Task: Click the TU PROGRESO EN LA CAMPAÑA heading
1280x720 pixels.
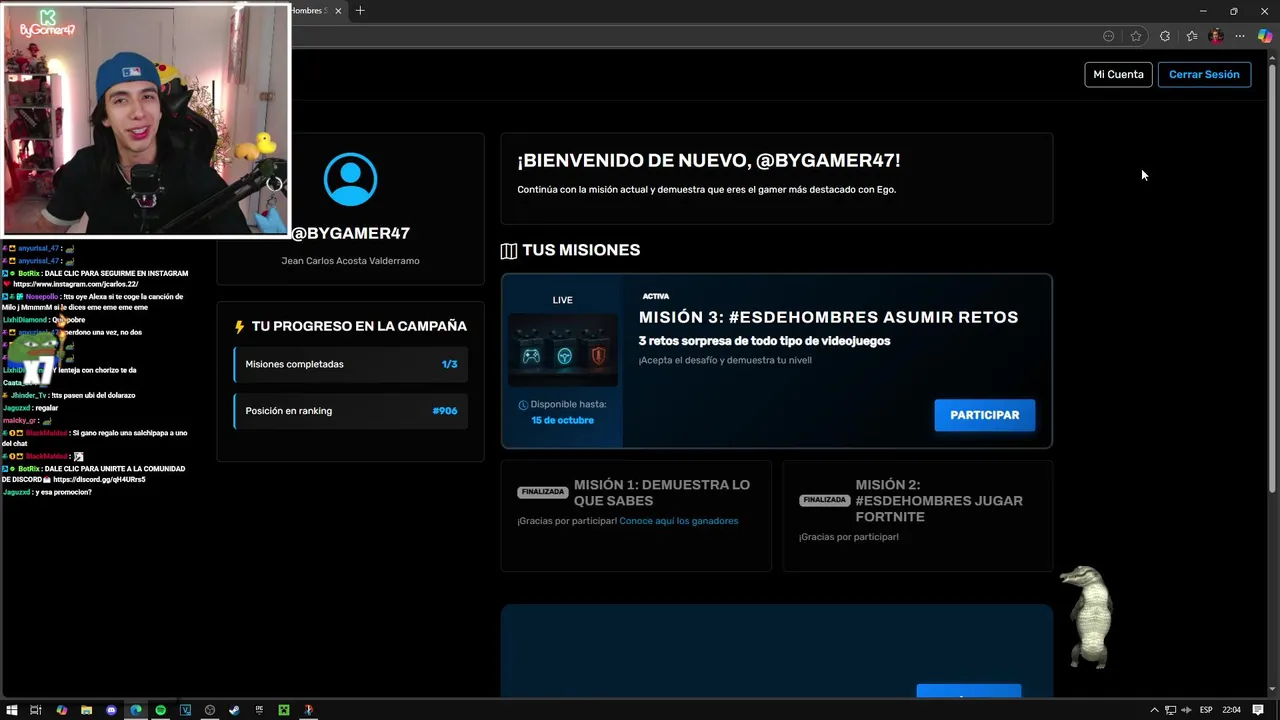Action: click(x=359, y=326)
